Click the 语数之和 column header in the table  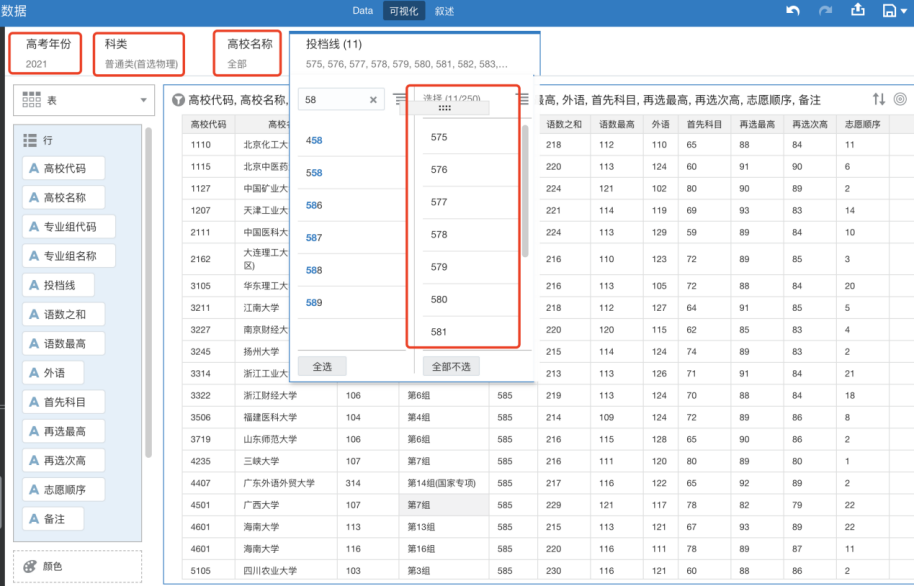(564, 124)
